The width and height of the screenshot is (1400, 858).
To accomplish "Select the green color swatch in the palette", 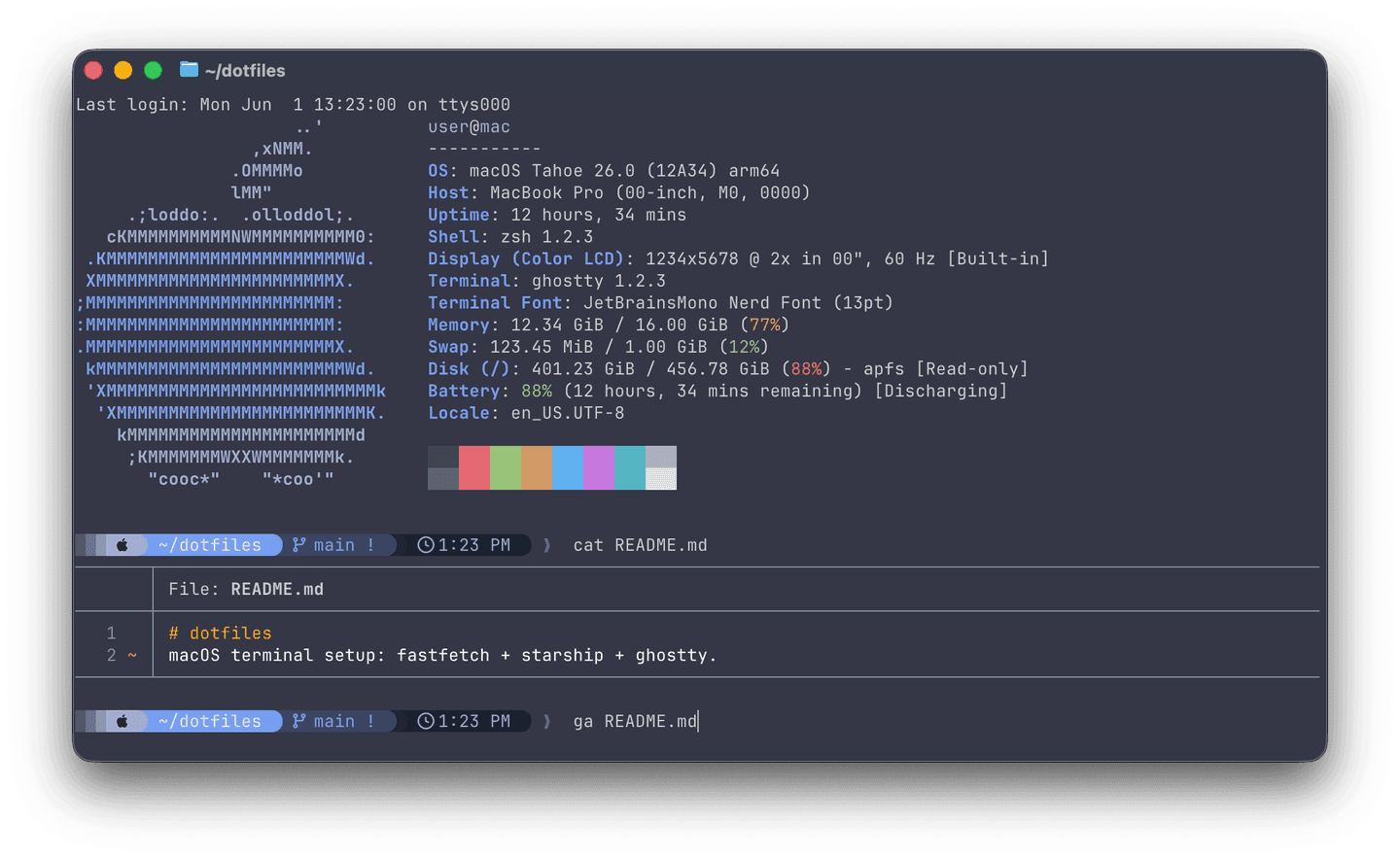I will [506, 467].
